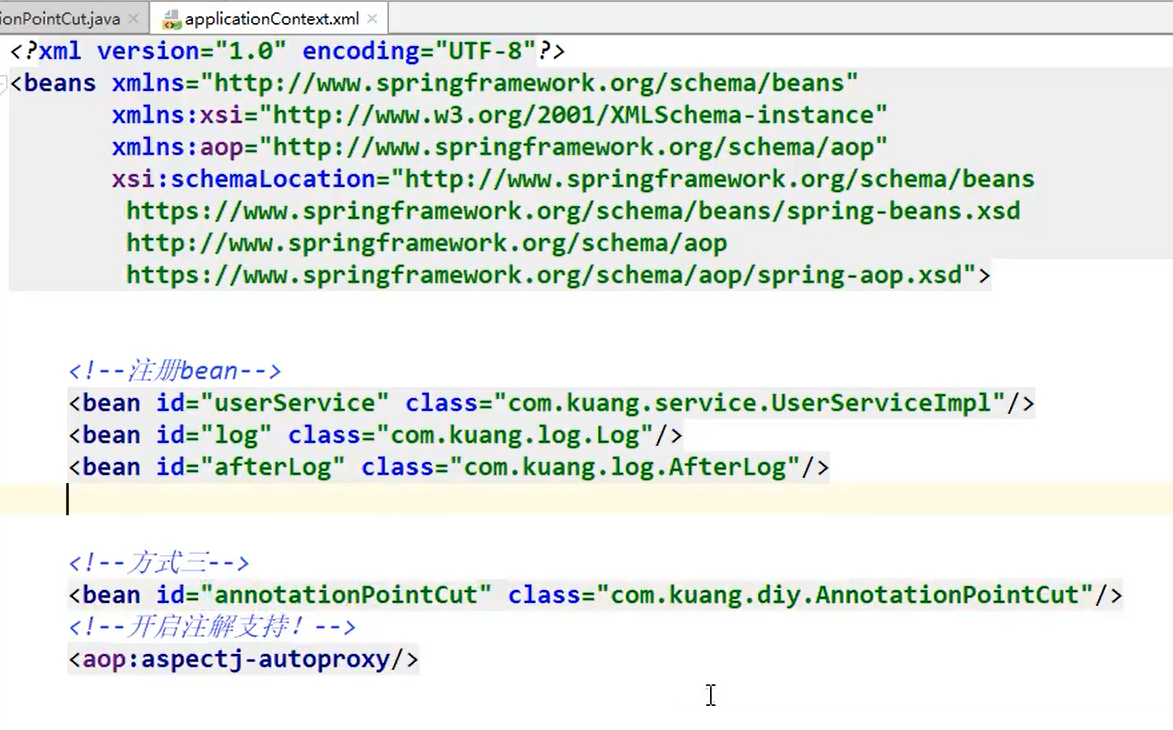Click the 方式三 comment line
Viewport: 1173px width, 730px height.
point(159,562)
